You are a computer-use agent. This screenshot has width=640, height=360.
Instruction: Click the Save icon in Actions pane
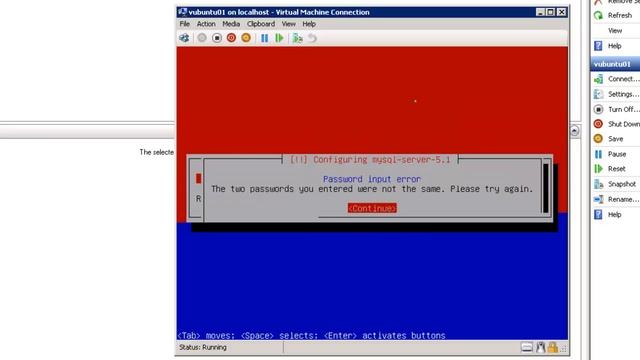pyautogui.click(x=598, y=139)
